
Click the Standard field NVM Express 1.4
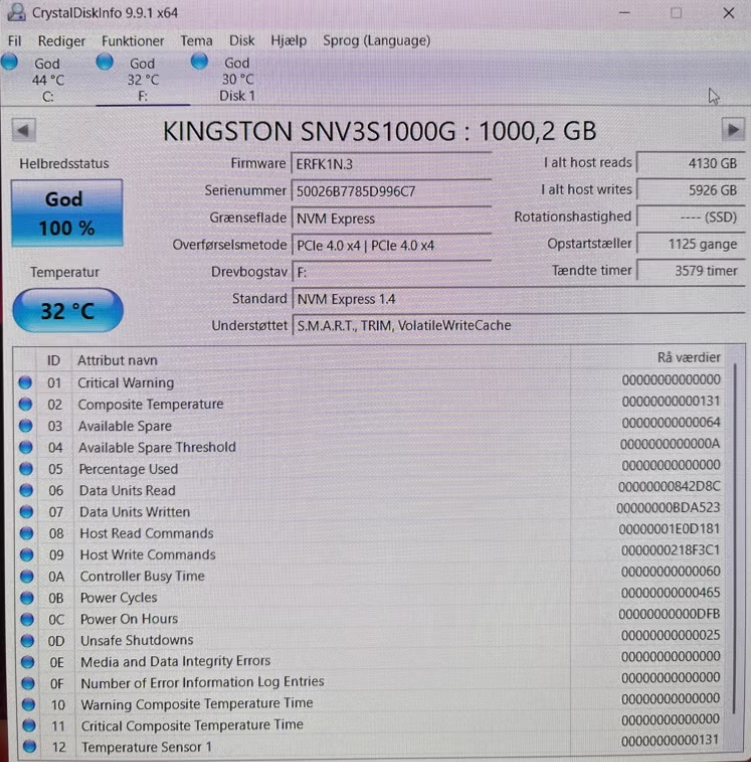click(x=518, y=299)
